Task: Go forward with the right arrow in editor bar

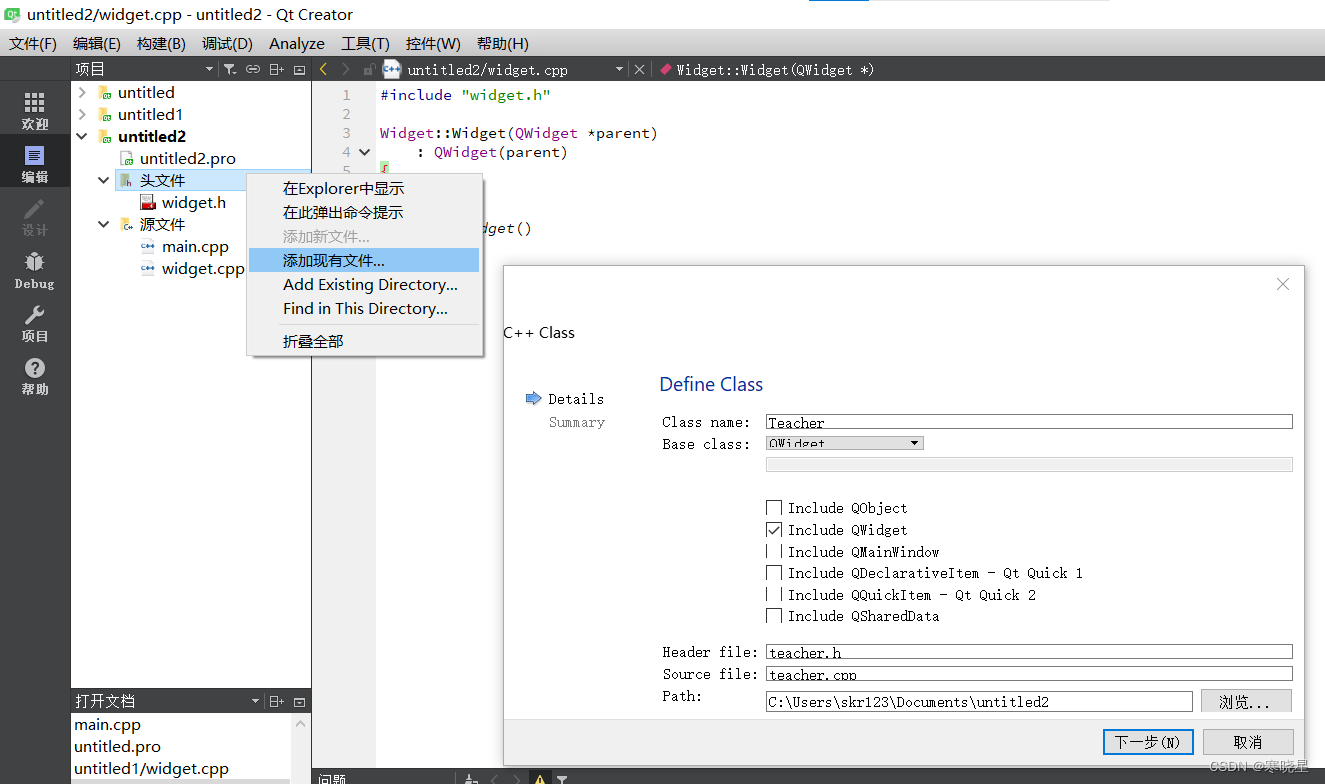Action: [346, 69]
